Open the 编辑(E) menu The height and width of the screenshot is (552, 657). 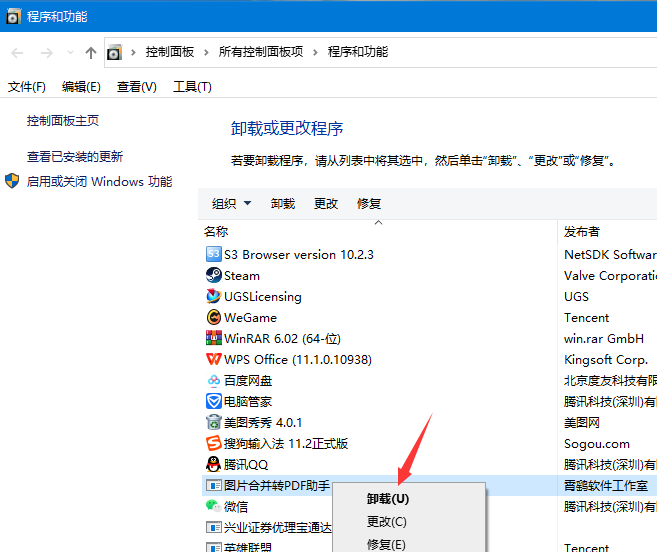coord(81,87)
